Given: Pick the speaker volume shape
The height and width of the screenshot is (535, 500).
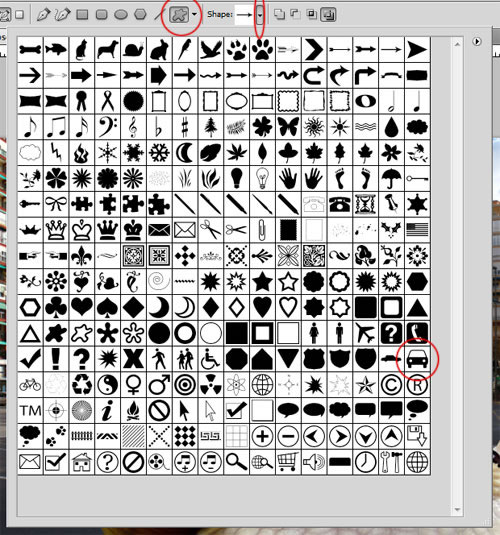Looking at the screenshot, I should [x=314, y=462].
